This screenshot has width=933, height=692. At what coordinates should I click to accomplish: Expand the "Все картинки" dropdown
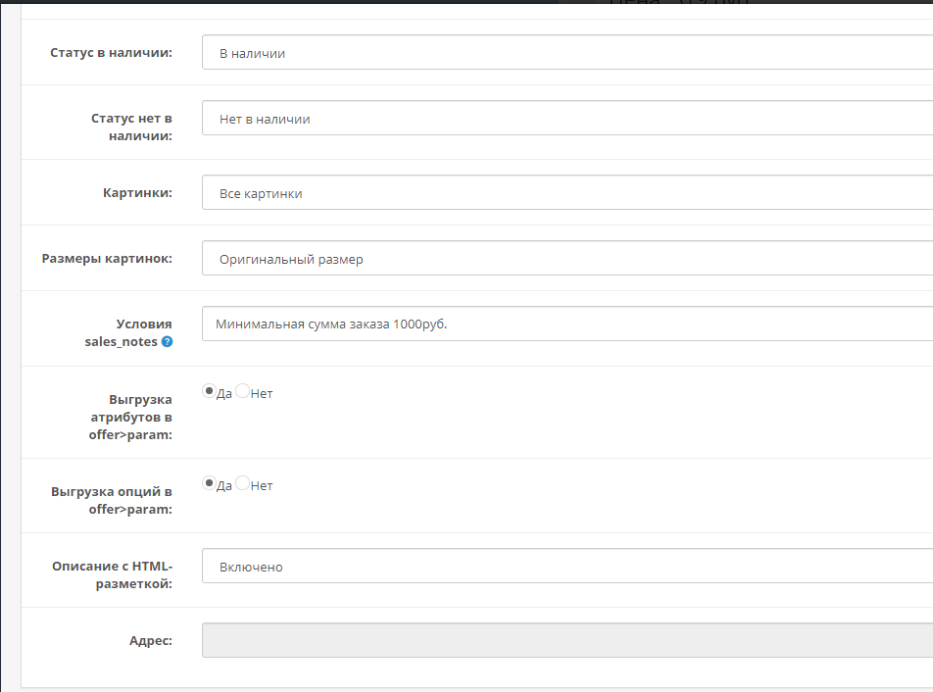point(566,193)
